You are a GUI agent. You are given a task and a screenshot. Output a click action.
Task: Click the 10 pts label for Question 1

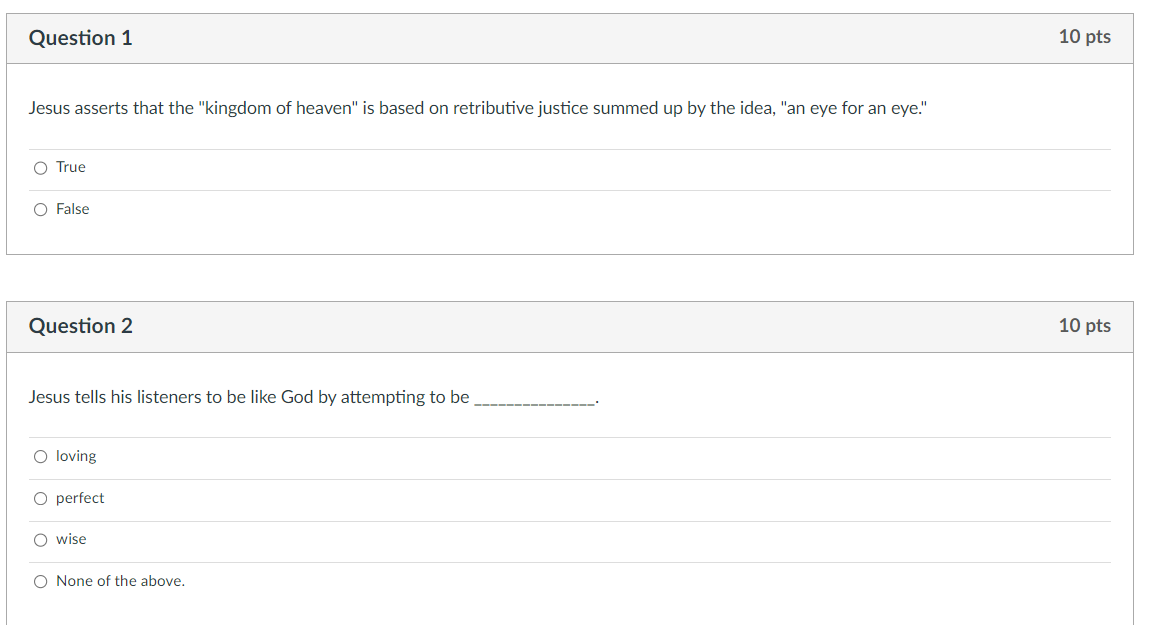coord(1085,37)
